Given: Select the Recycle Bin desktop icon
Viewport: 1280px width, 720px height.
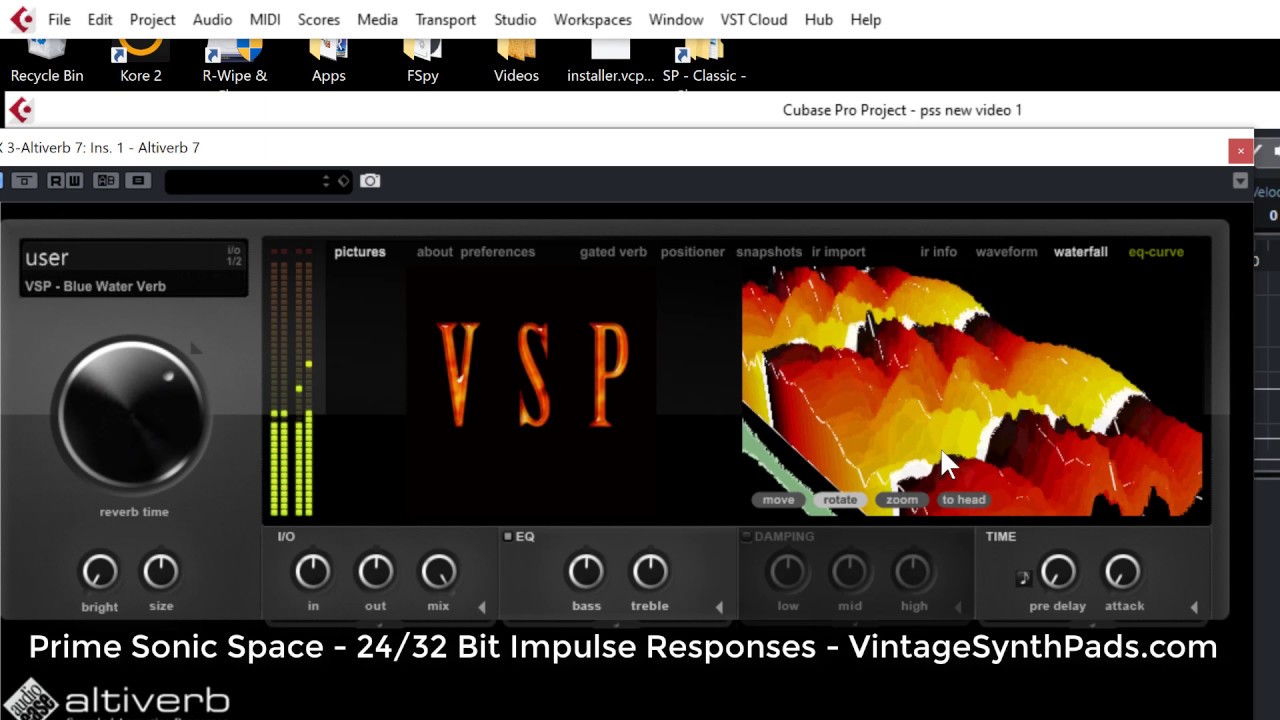Looking at the screenshot, I should pyautogui.click(x=46, y=62).
